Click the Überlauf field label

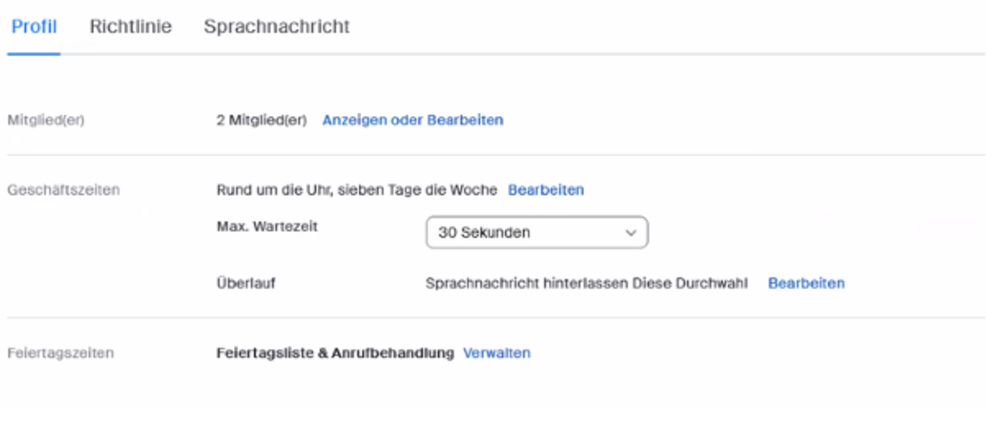coord(246,283)
